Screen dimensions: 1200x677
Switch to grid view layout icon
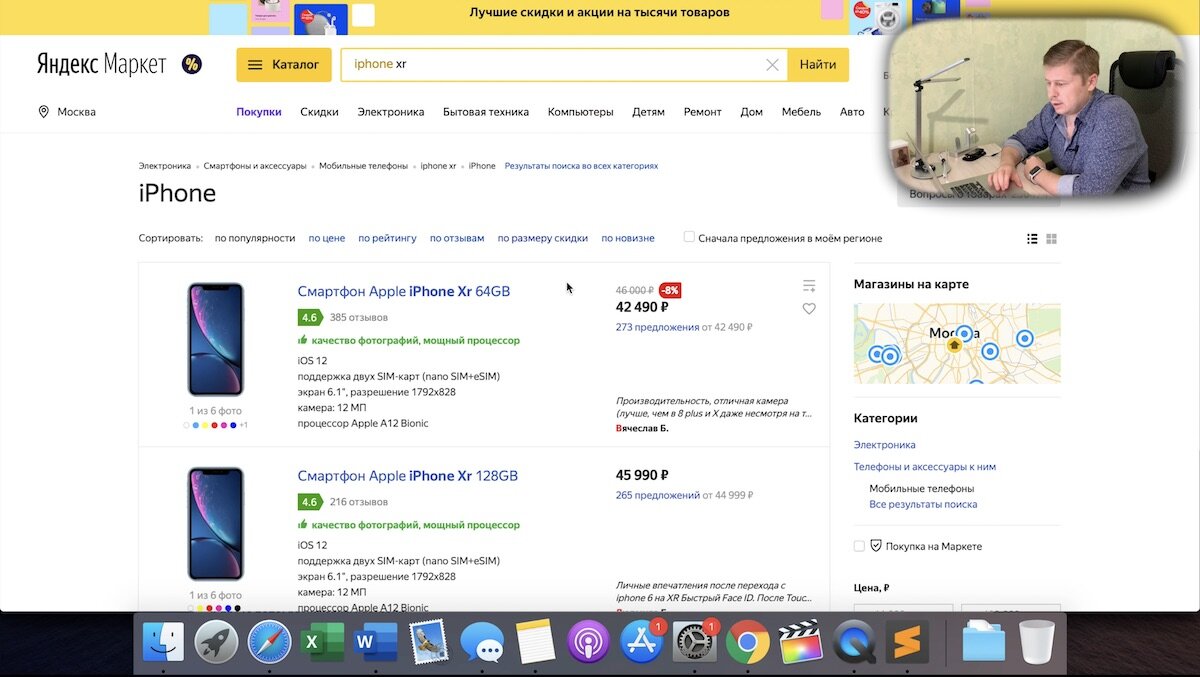(1051, 239)
